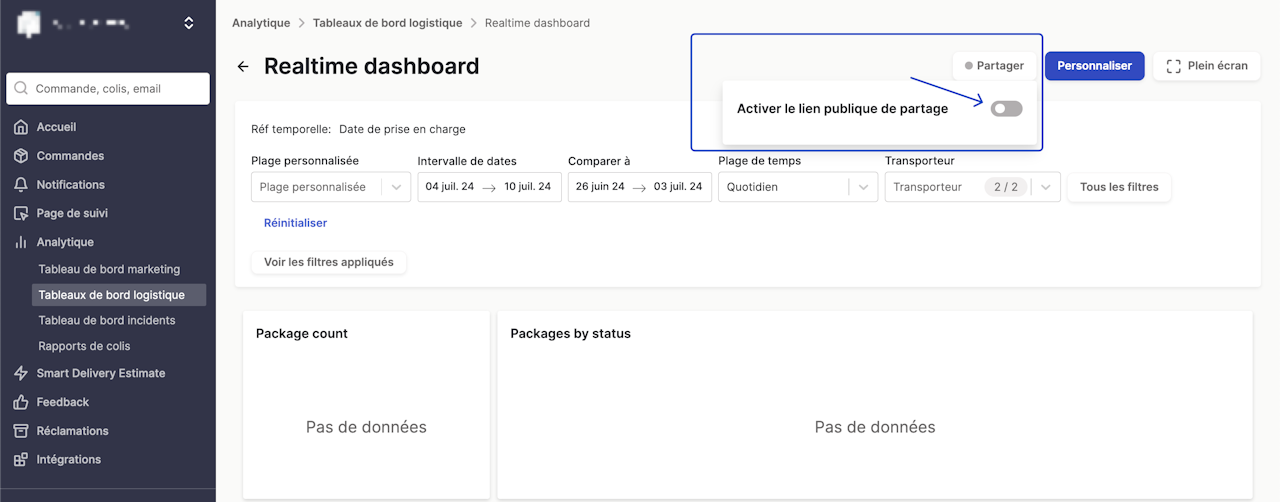Open the Intervalle de dates picker
The image size is (1280, 502).
click(x=488, y=187)
